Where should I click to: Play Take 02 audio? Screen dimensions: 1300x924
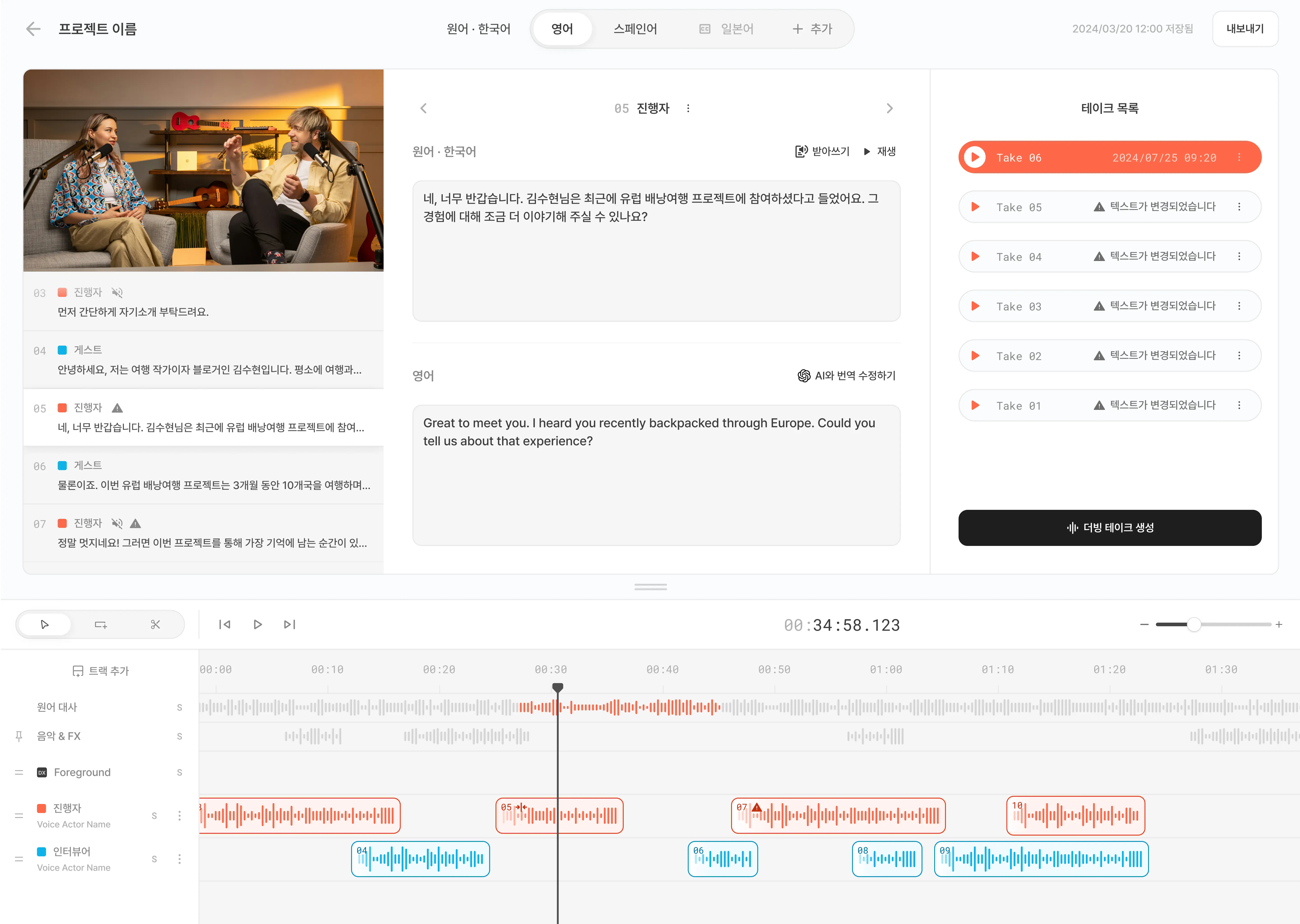(x=975, y=355)
